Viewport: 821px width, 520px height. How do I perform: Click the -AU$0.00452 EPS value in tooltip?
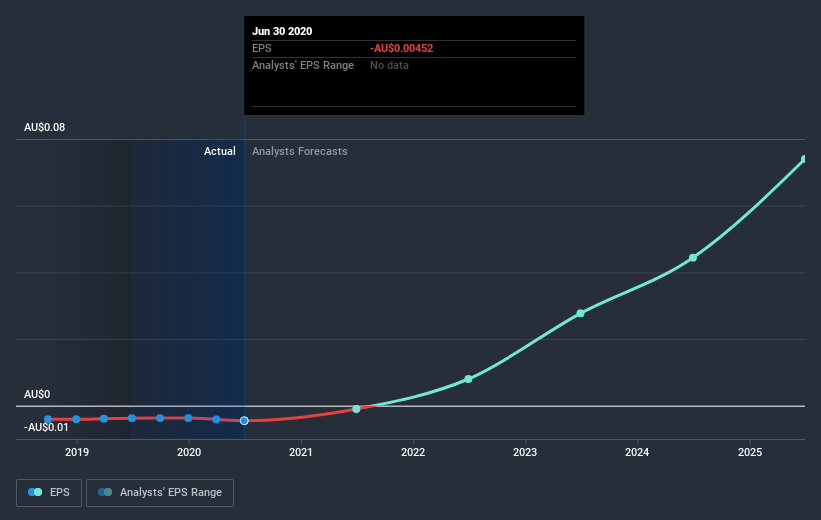click(402, 48)
